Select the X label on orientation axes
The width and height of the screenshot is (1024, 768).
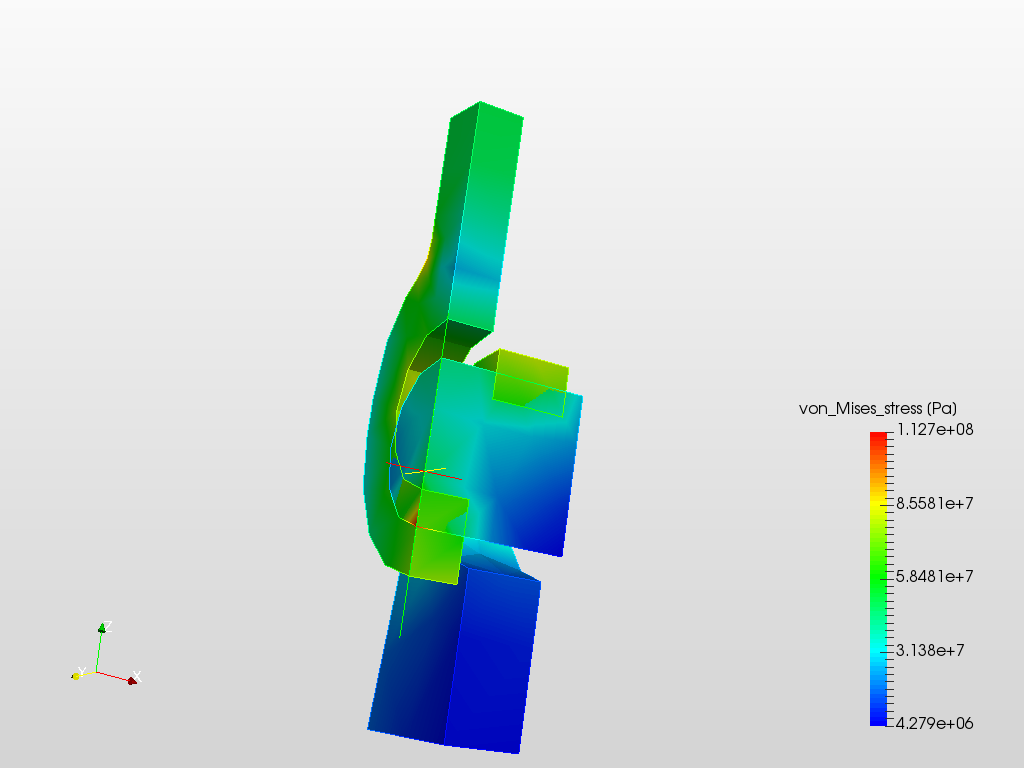point(137,676)
